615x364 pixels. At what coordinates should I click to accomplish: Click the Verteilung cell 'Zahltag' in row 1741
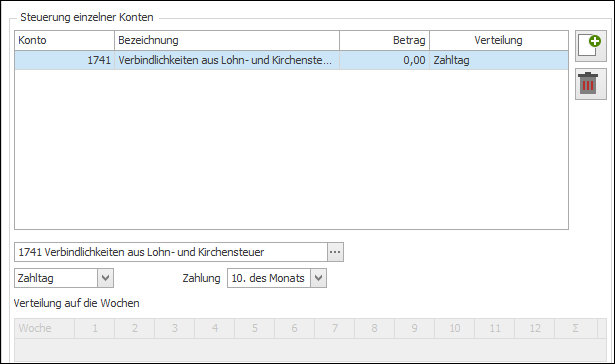click(x=499, y=60)
